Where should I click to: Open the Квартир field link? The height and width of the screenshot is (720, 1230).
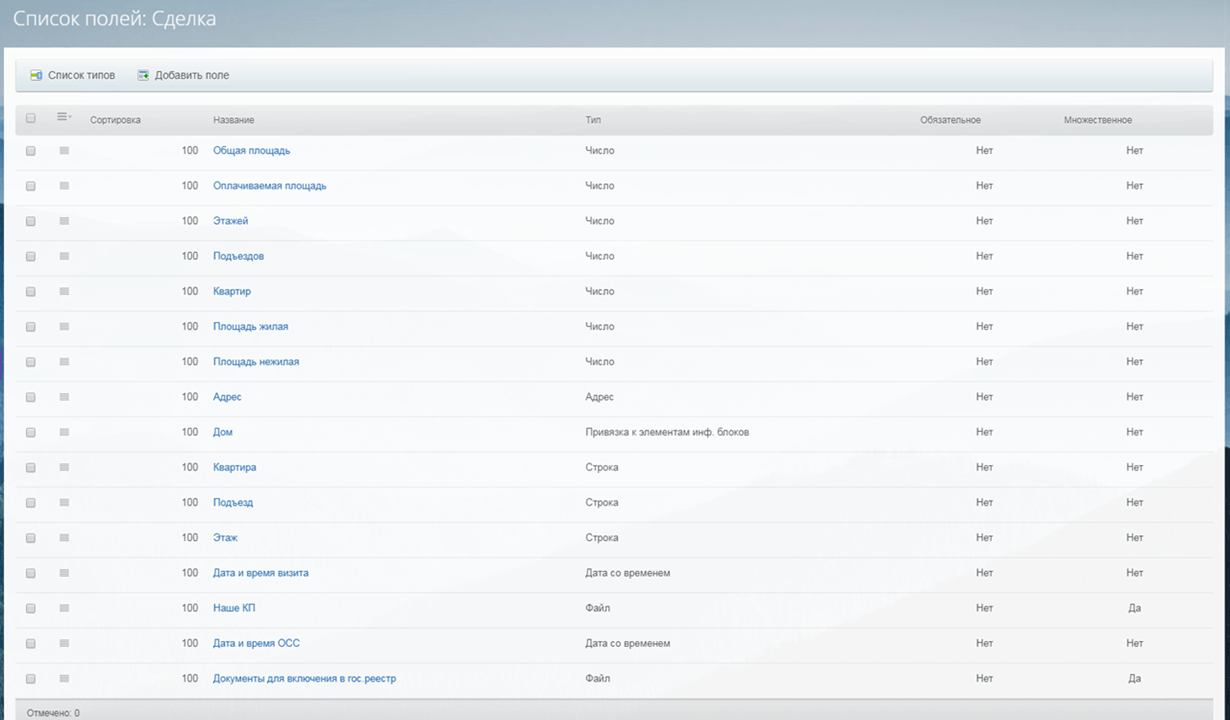click(232, 291)
